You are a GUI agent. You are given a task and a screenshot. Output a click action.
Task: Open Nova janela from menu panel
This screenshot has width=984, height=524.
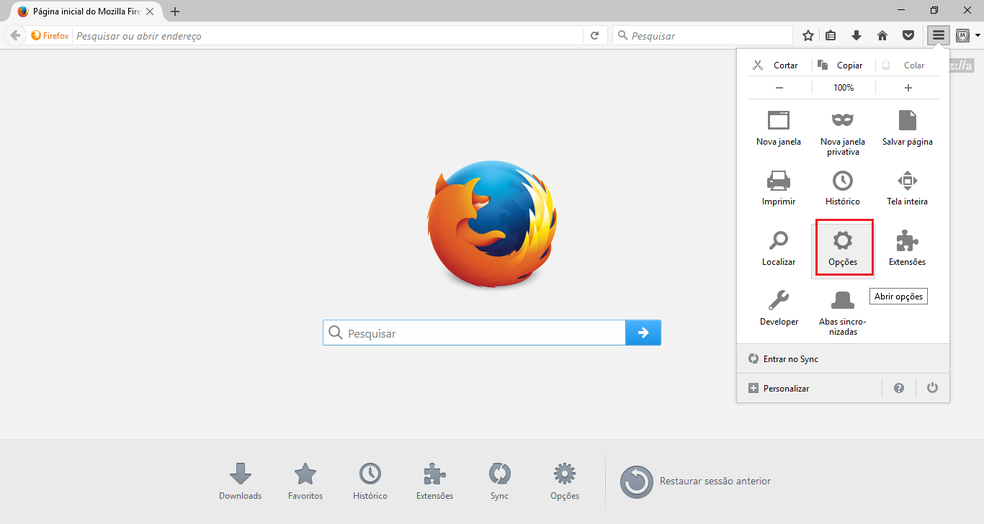pos(778,128)
